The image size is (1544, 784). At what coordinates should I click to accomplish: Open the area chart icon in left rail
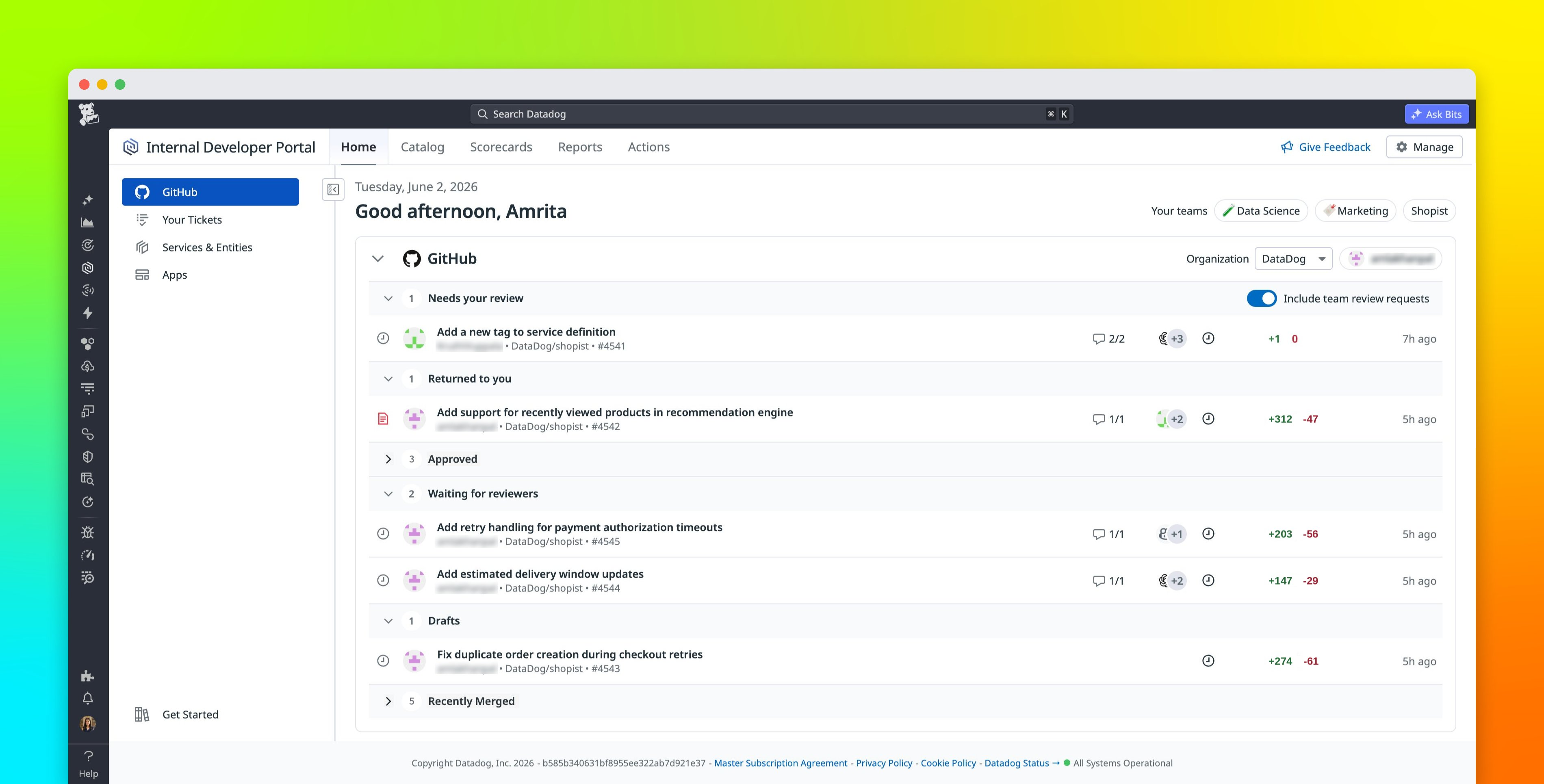click(x=88, y=222)
